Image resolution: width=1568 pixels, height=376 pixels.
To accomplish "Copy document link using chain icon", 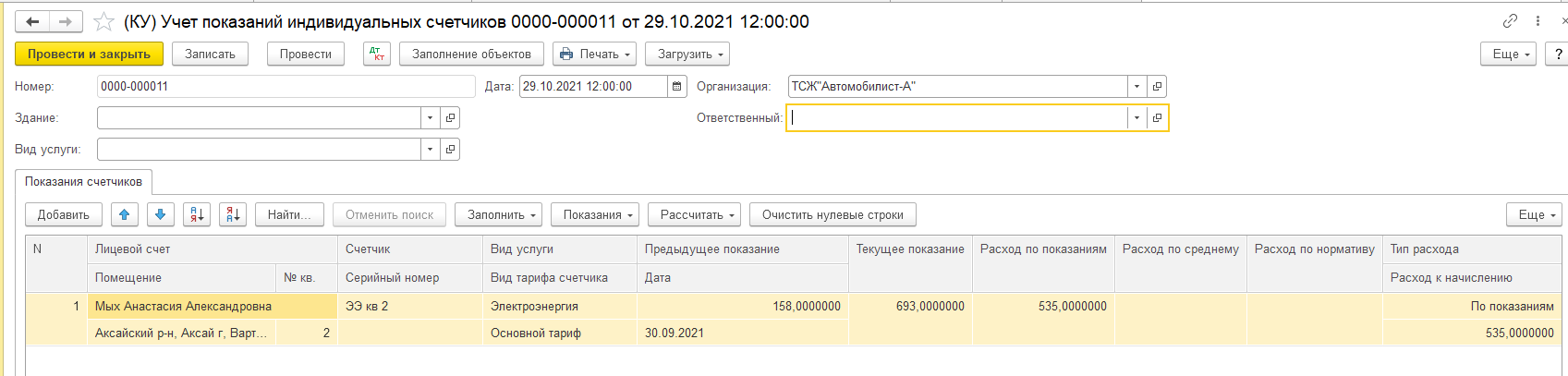I will (1510, 21).
